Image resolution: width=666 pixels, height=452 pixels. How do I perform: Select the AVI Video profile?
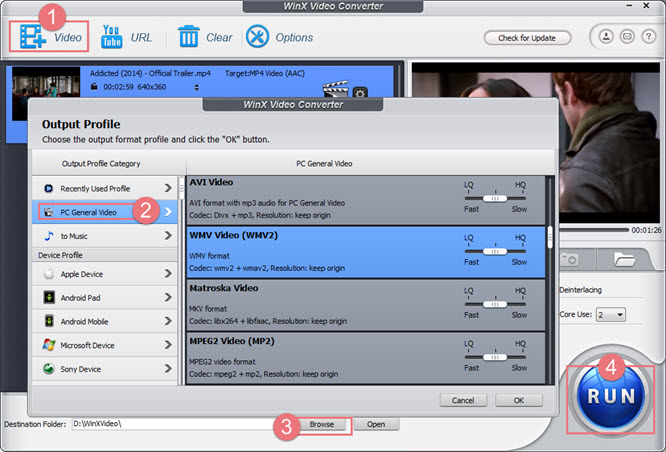(x=366, y=200)
